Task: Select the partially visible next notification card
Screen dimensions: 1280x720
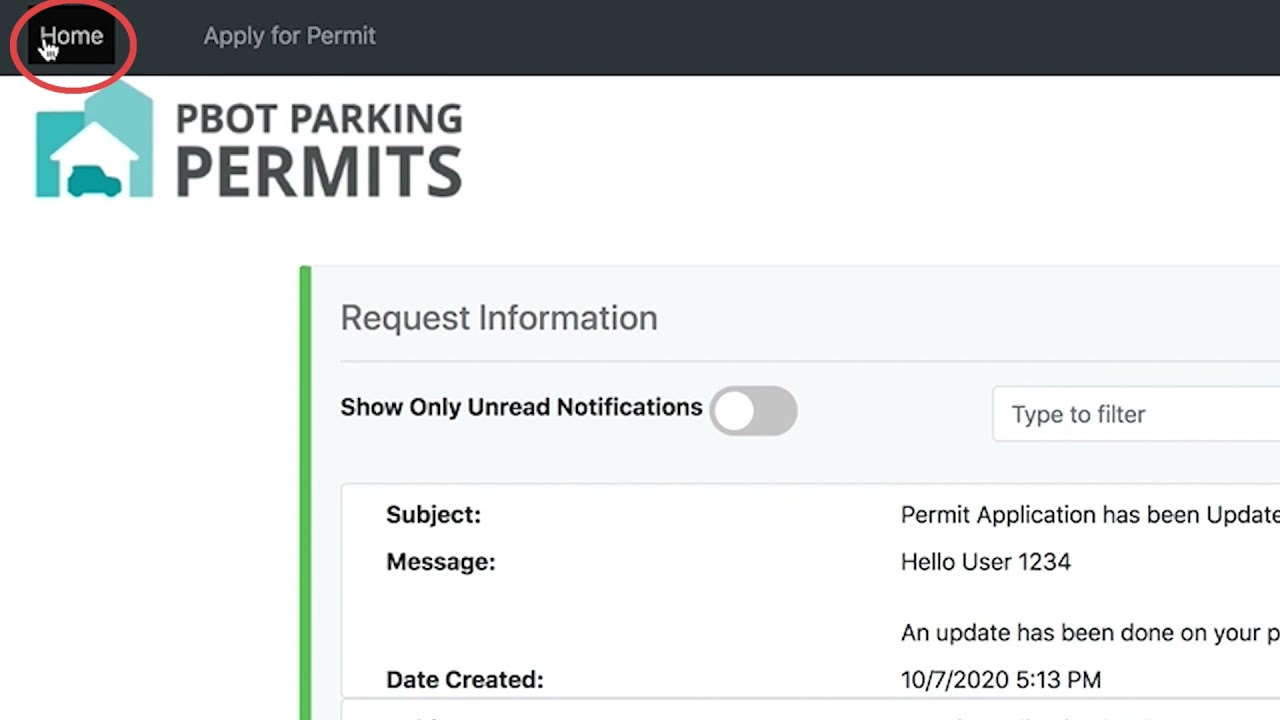Action: 810,710
